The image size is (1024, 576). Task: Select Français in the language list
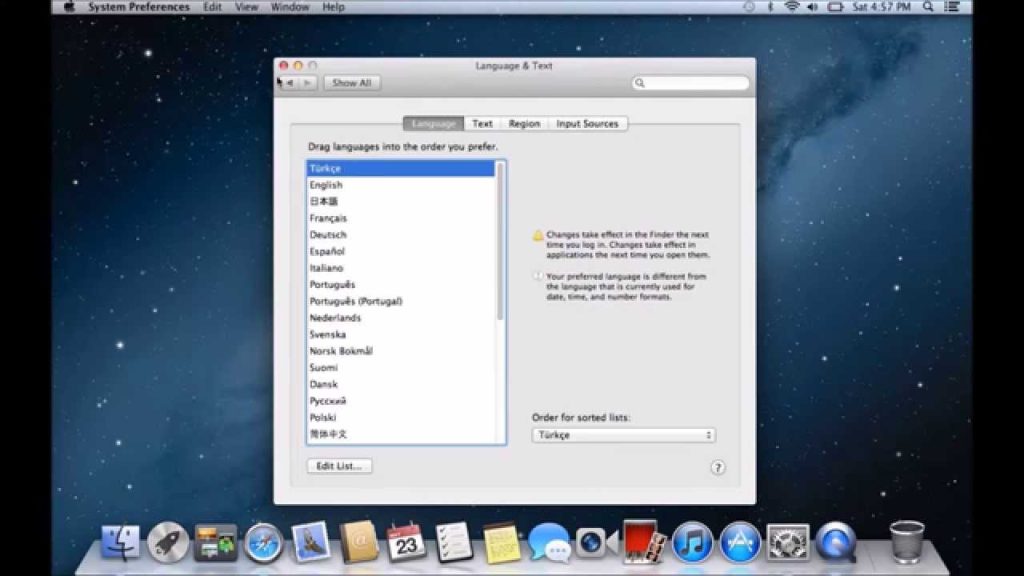[x=400, y=218]
